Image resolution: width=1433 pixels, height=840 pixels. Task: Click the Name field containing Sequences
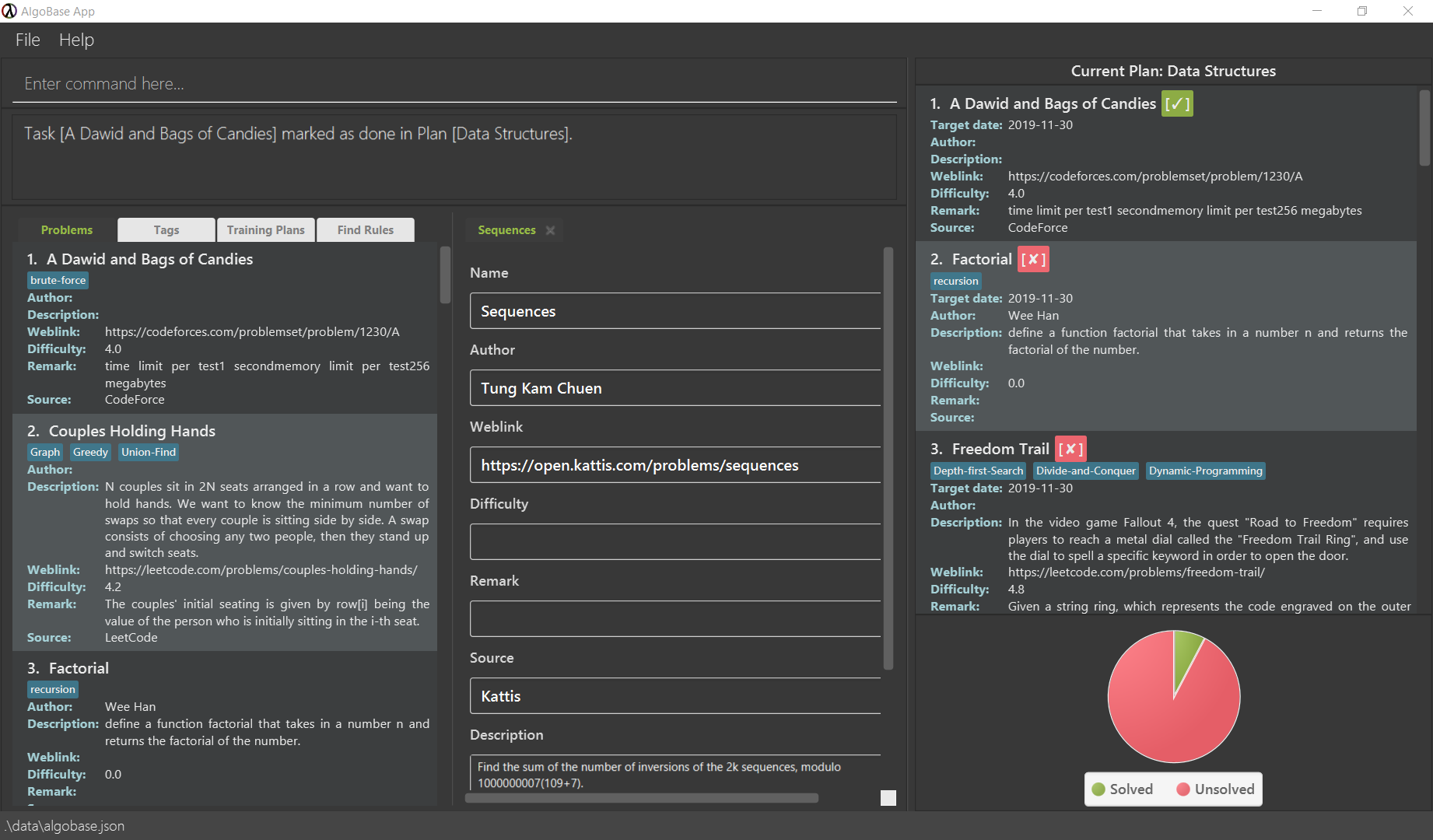[675, 311]
